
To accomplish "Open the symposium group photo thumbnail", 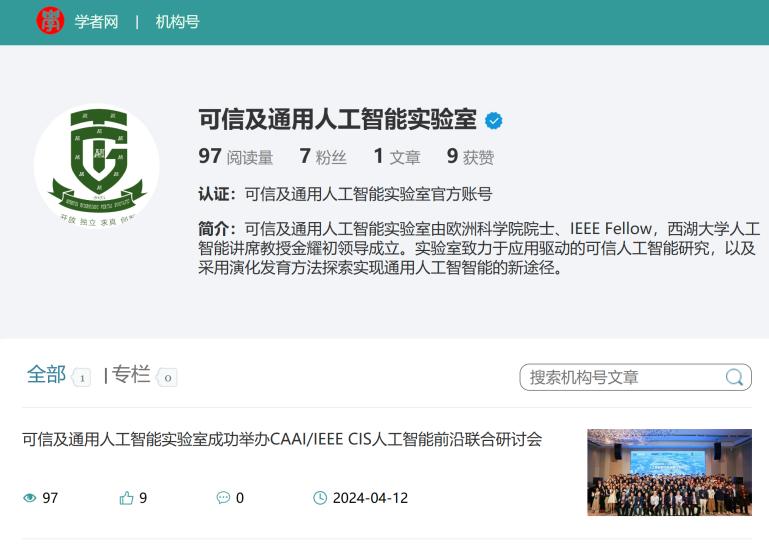I will 669,472.
